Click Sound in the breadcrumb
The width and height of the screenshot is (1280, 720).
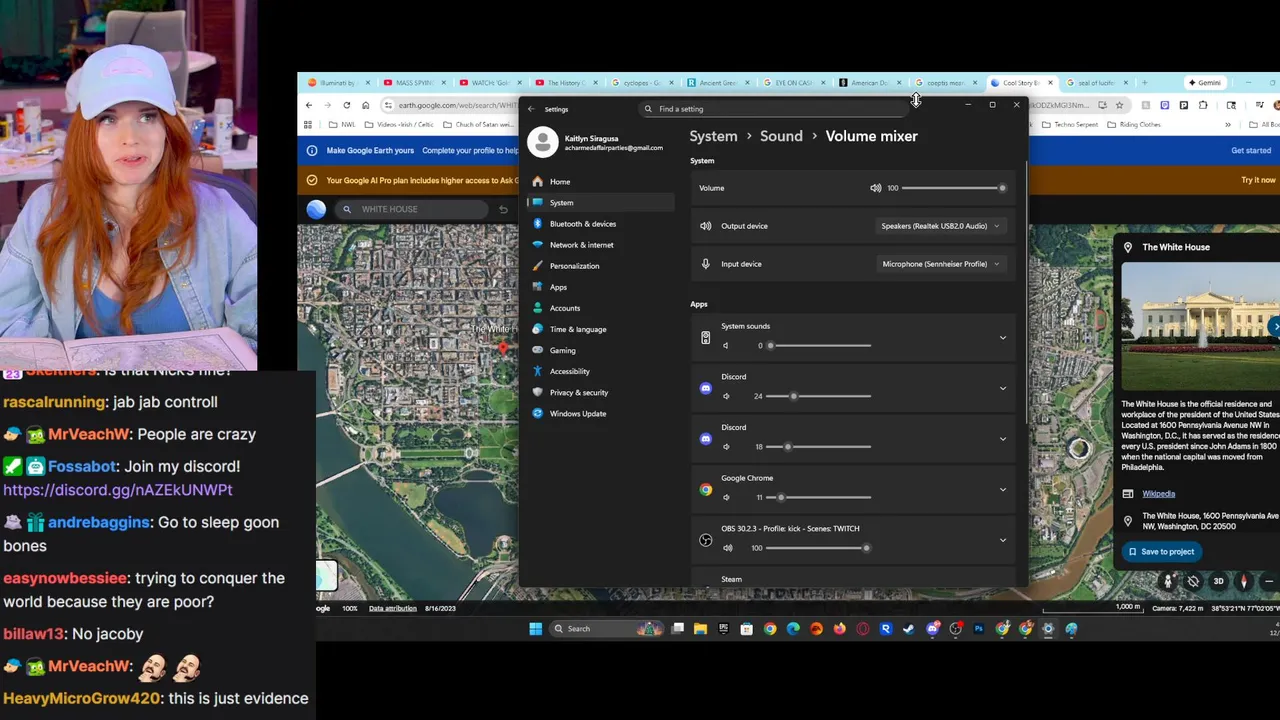tap(781, 136)
